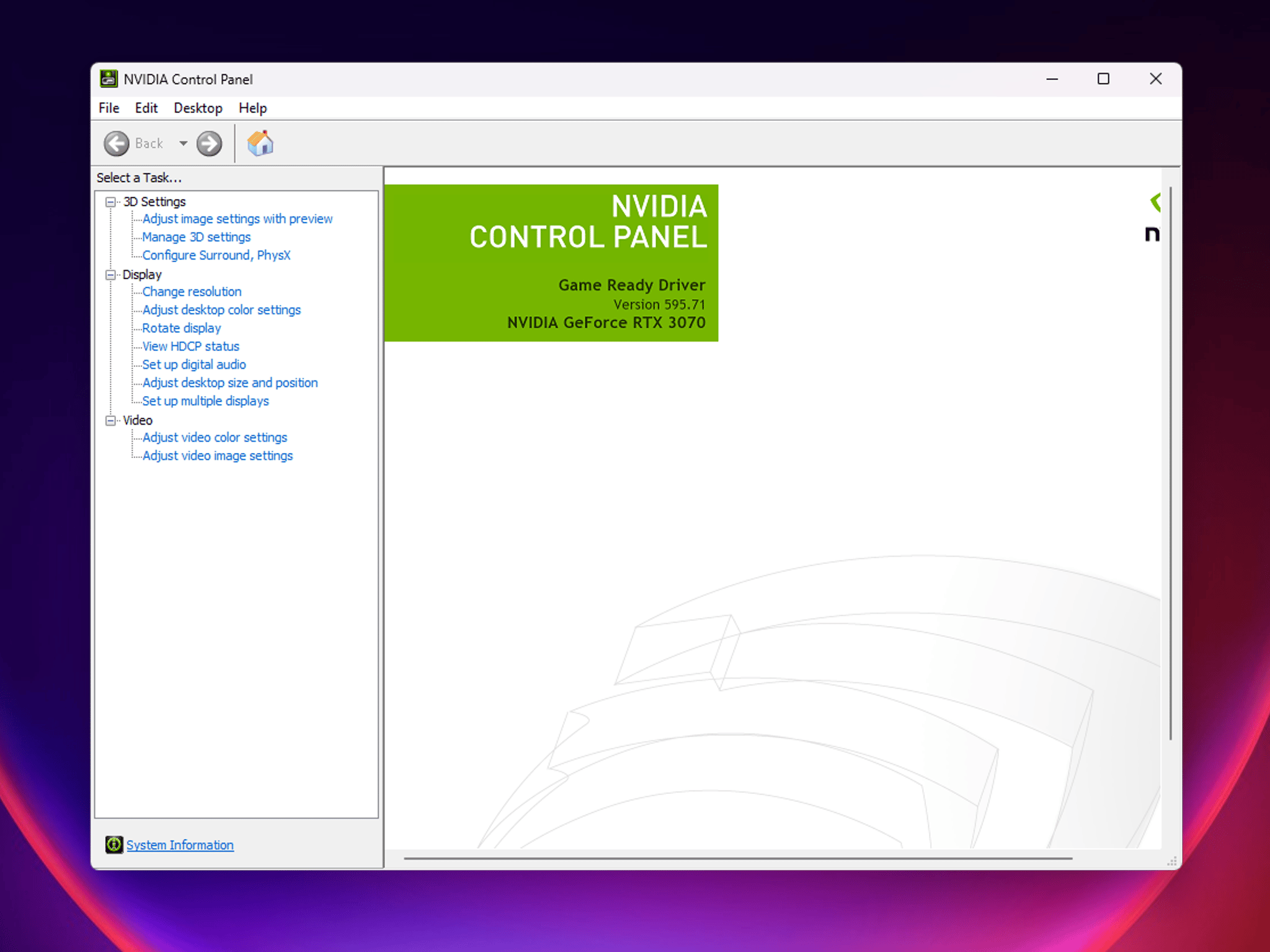Open the Desktop menu
The image size is (1270, 952).
pyautogui.click(x=198, y=108)
